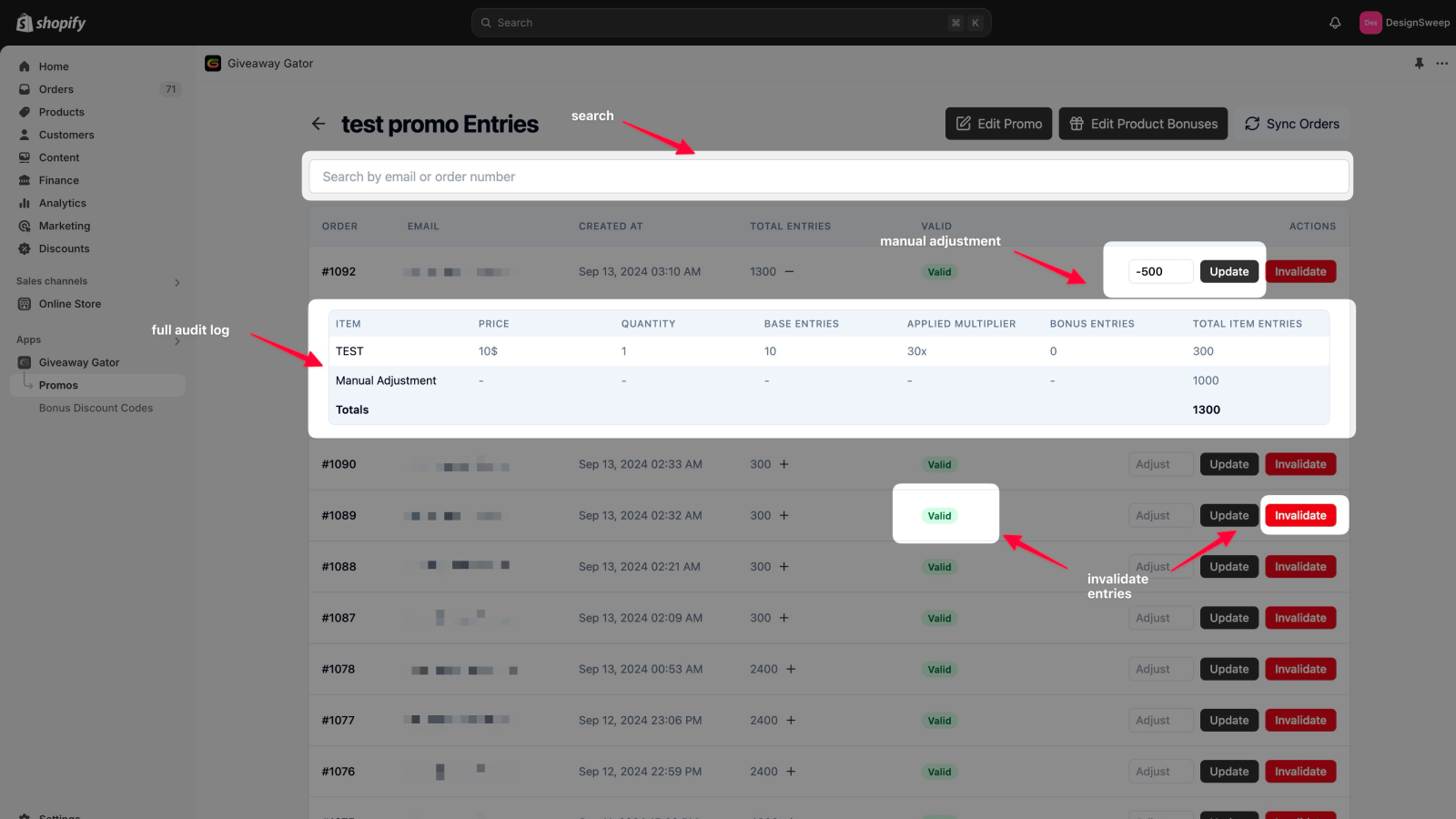Click the Edit Promo button
The width and height of the screenshot is (1456, 819).
[998, 124]
